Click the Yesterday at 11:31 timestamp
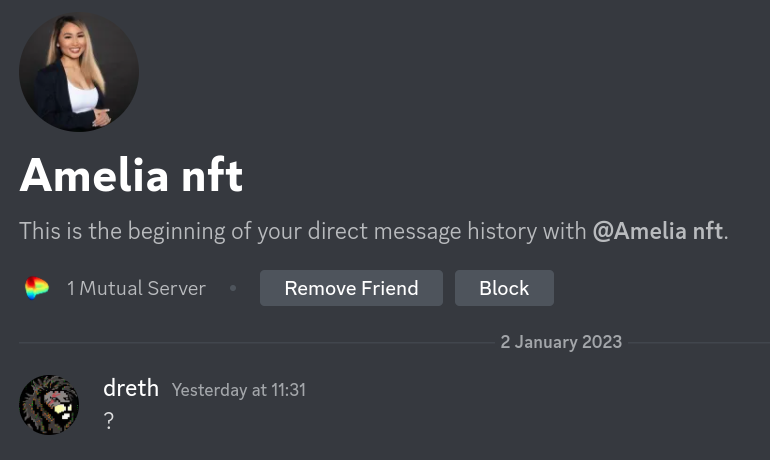Viewport: 770px width, 460px height. click(x=238, y=390)
